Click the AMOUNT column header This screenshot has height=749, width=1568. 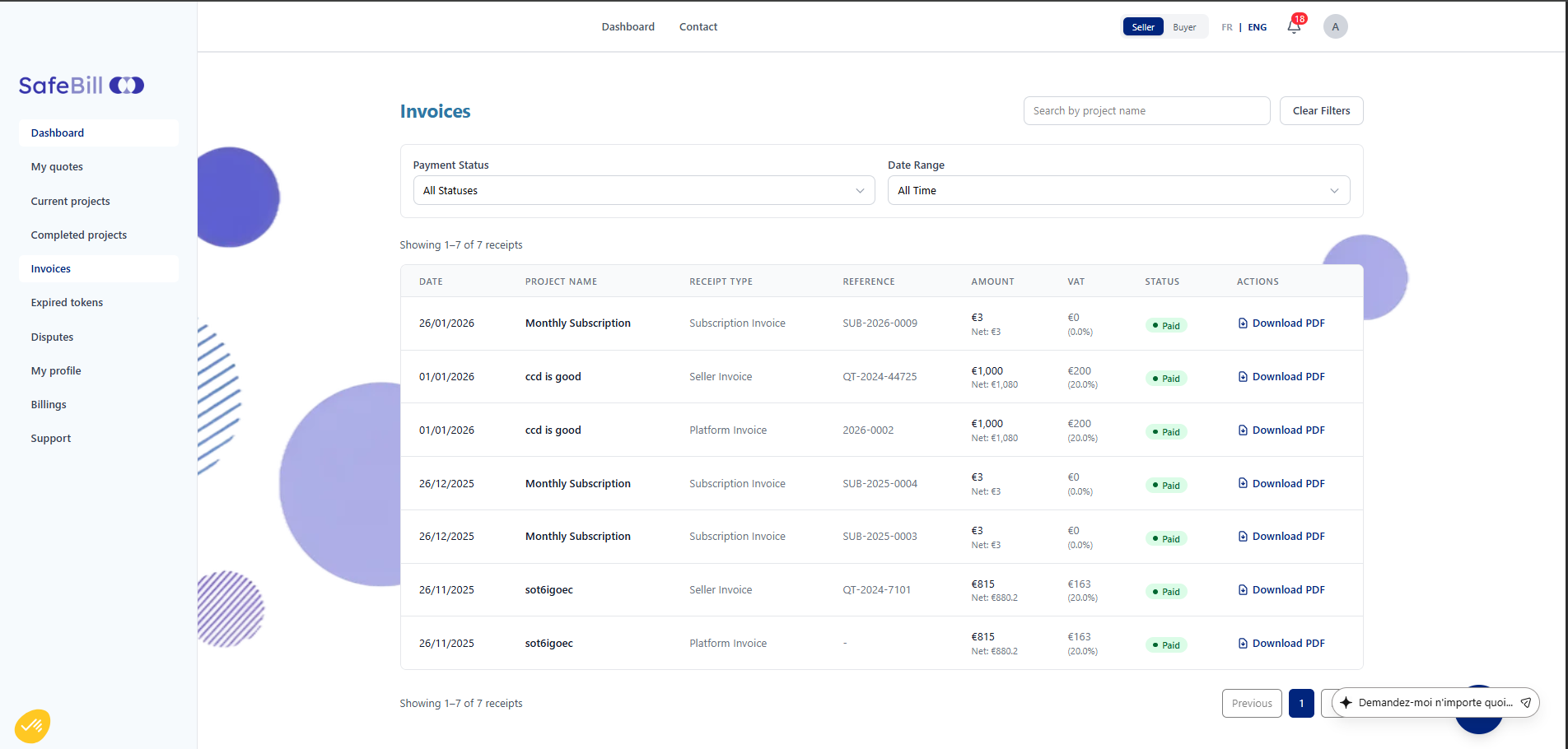[992, 281]
